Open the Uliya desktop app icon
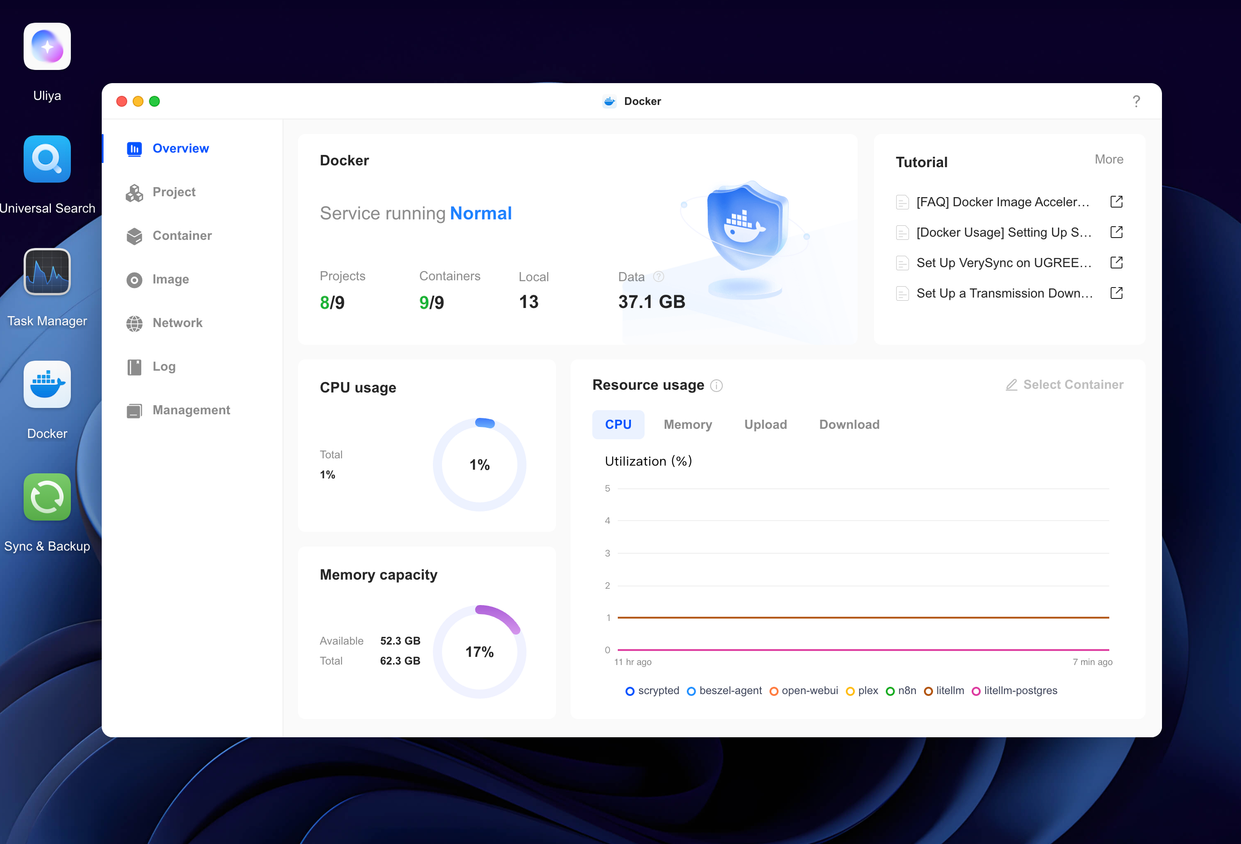Viewport: 1241px width, 844px height. [47, 47]
